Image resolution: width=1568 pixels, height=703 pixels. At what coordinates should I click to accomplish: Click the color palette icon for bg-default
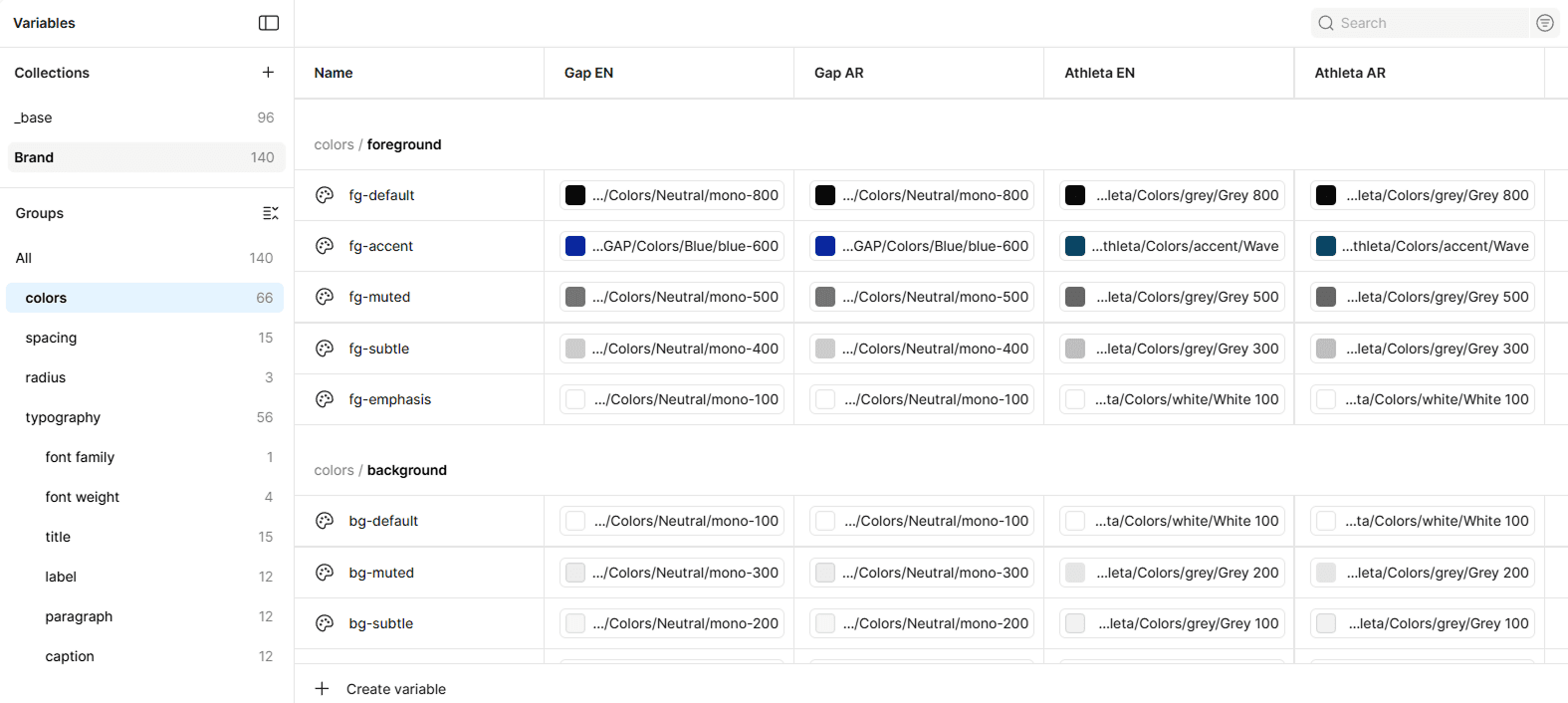pos(325,521)
